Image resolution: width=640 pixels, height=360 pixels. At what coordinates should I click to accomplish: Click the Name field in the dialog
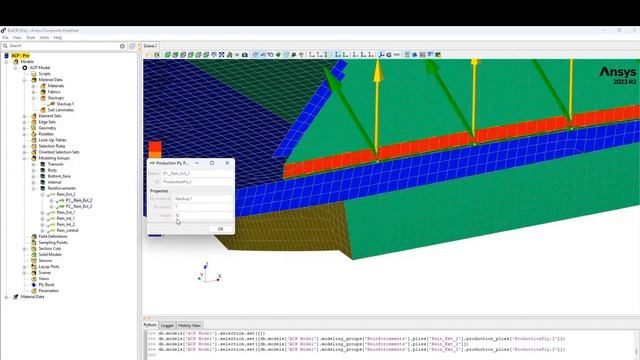click(x=198, y=173)
